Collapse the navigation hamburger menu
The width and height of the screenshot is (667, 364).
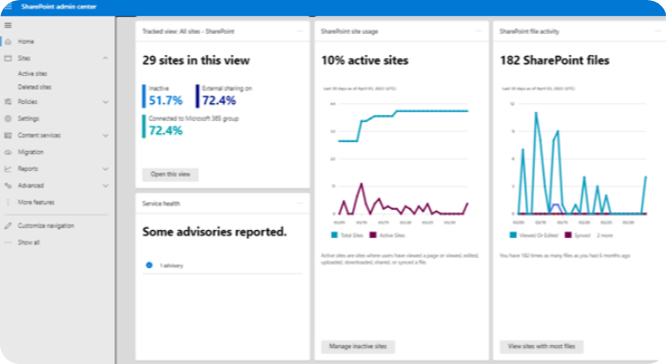[x=8, y=26]
